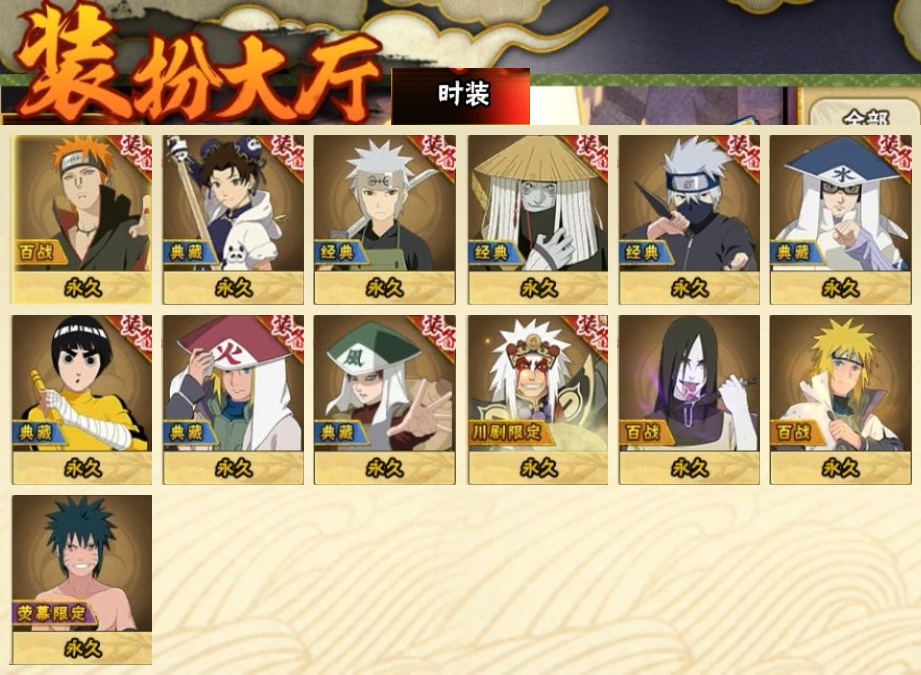
Task: Pick the yellow jumpsuit nunchaku fighter costume
Action: (x=82, y=399)
